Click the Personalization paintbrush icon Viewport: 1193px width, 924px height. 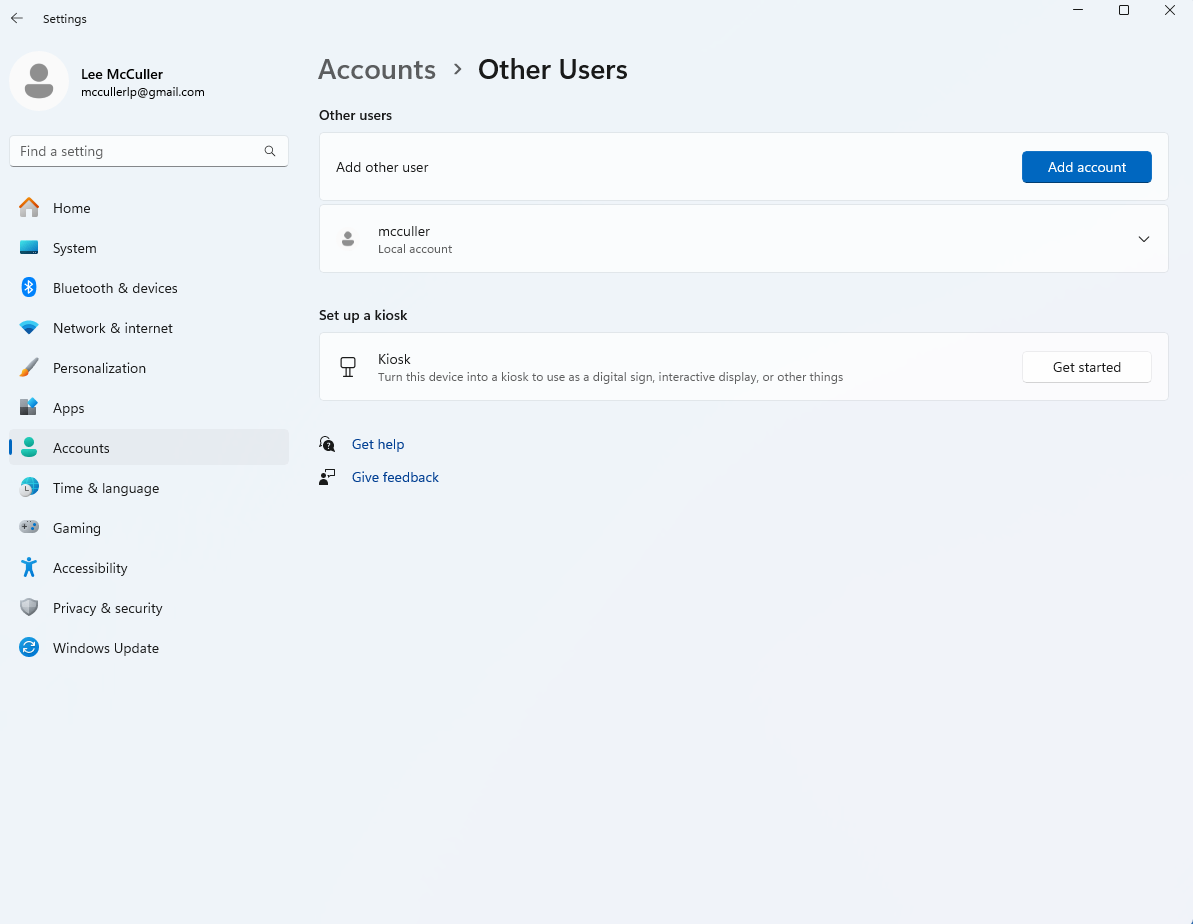[x=29, y=368]
